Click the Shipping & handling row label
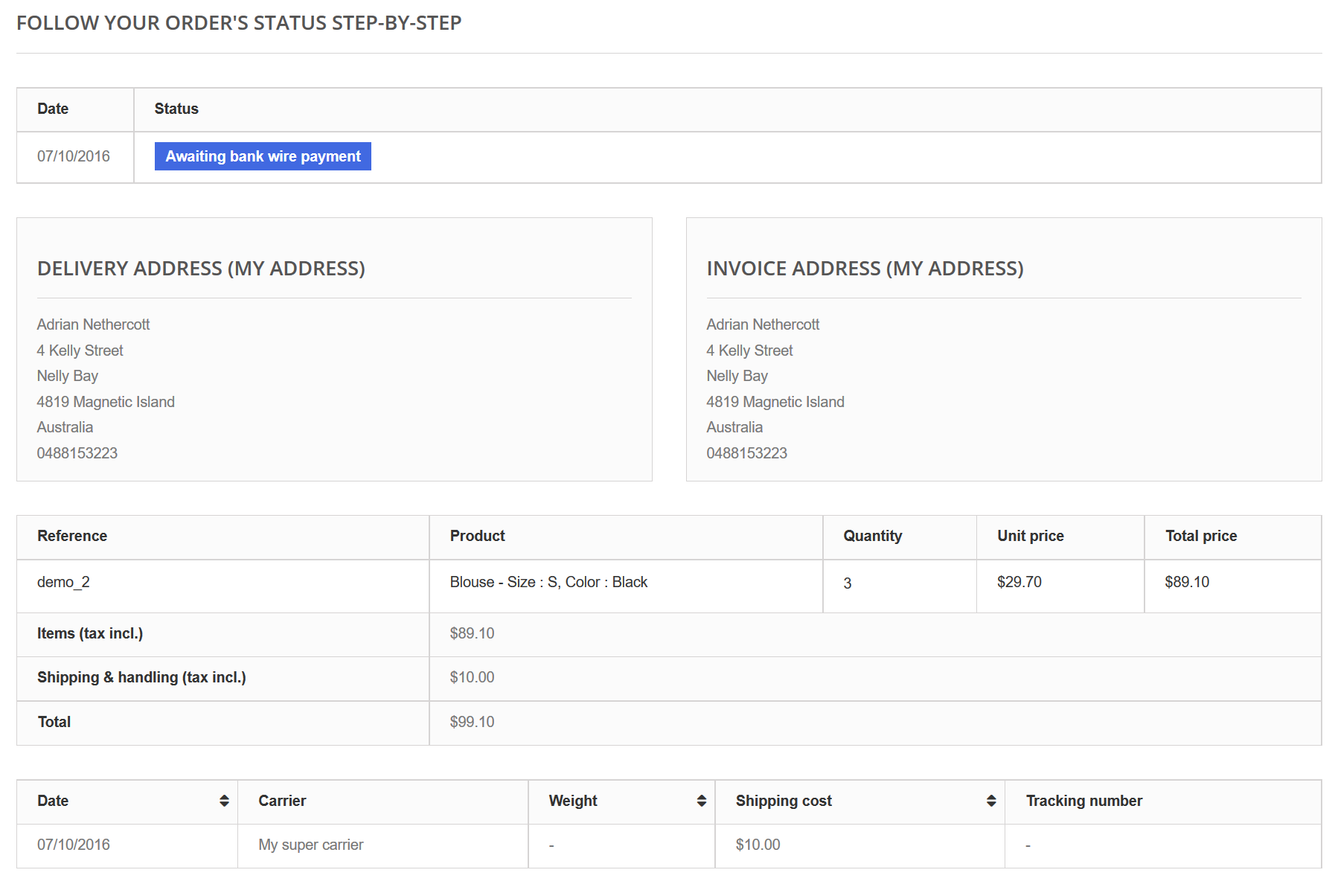 click(141, 677)
